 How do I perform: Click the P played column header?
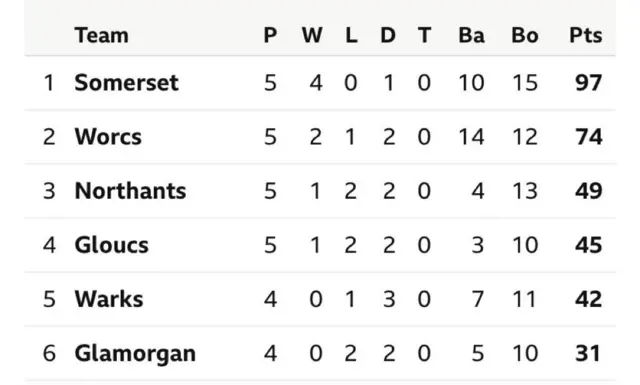[x=270, y=35]
